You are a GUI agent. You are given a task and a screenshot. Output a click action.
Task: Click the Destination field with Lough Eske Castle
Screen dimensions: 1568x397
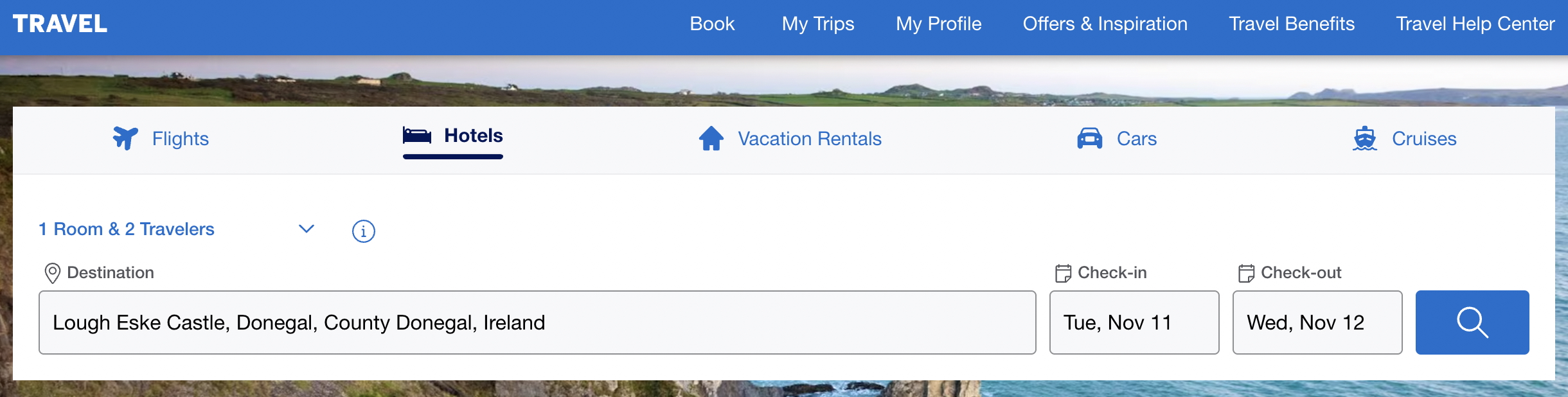pyautogui.click(x=537, y=322)
